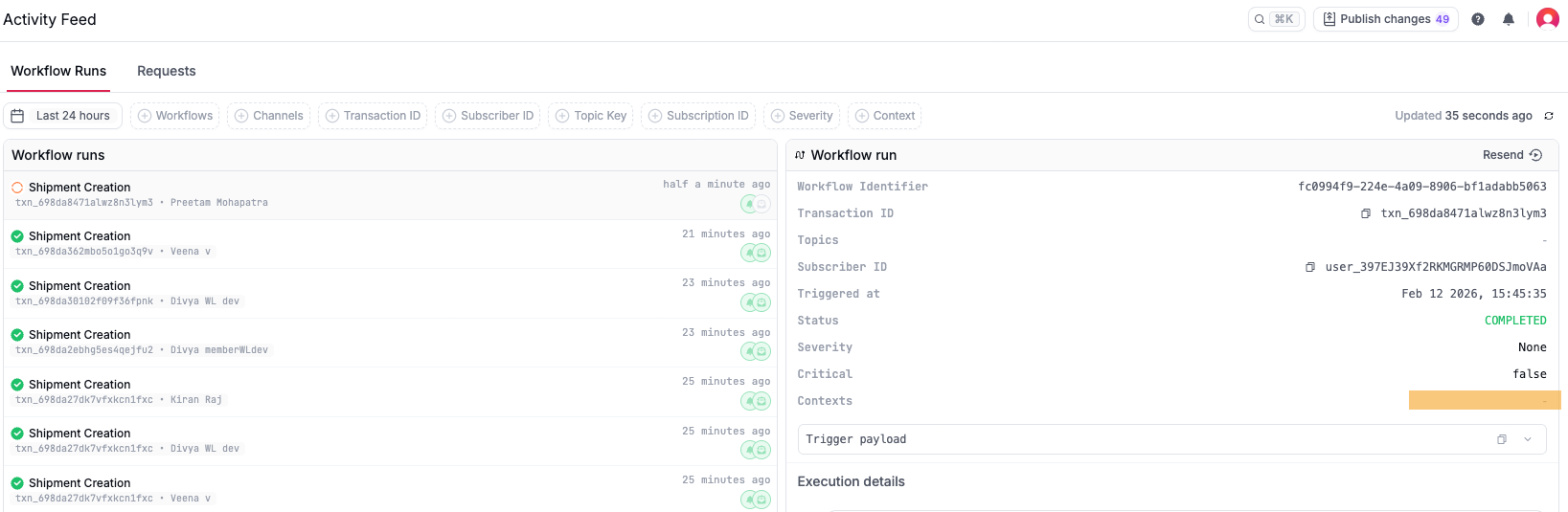Click the search magnifier icon
This screenshot has width=1568, height=512.
point(1260,19)
